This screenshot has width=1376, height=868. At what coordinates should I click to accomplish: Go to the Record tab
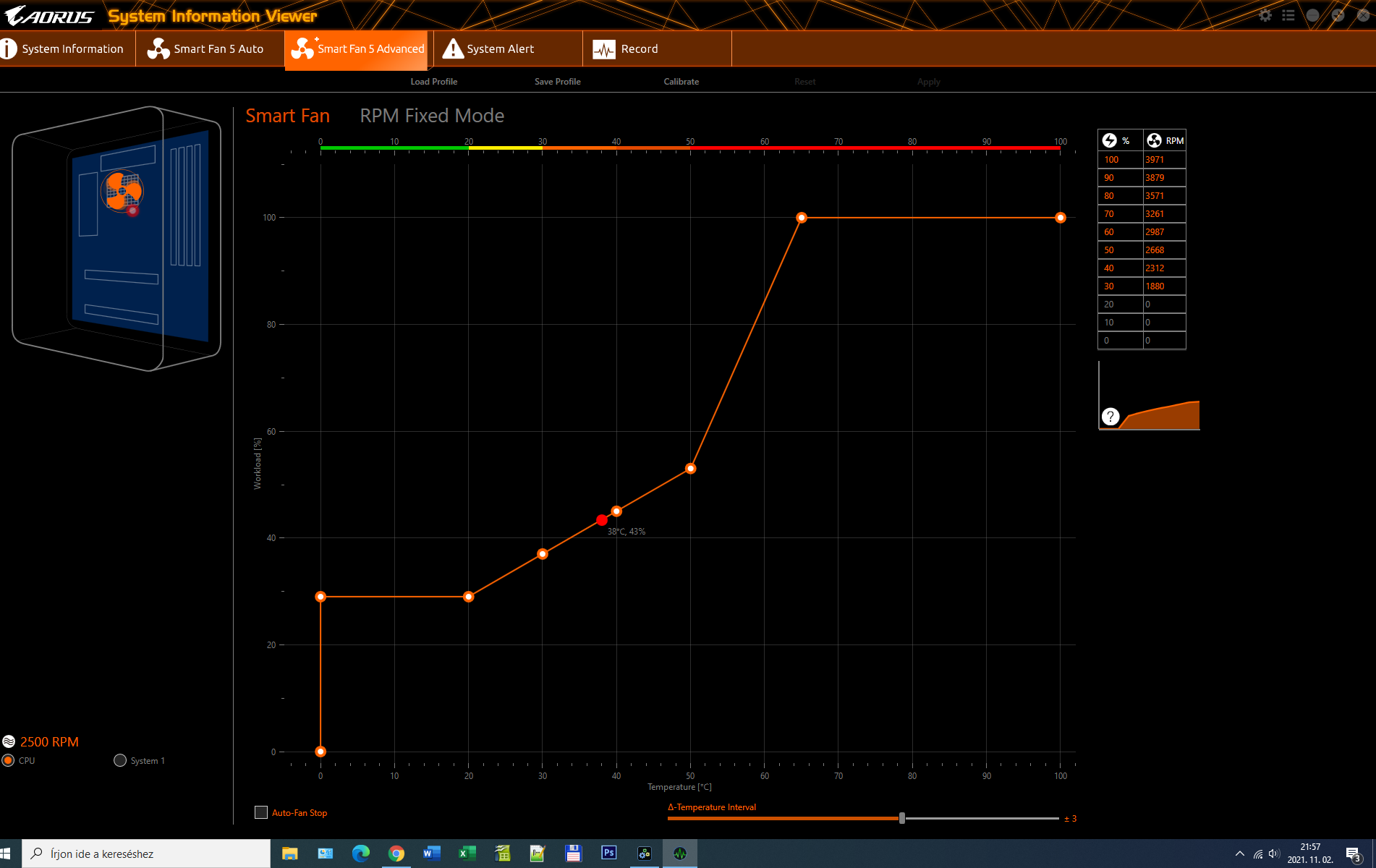click(x=657, y=48)
